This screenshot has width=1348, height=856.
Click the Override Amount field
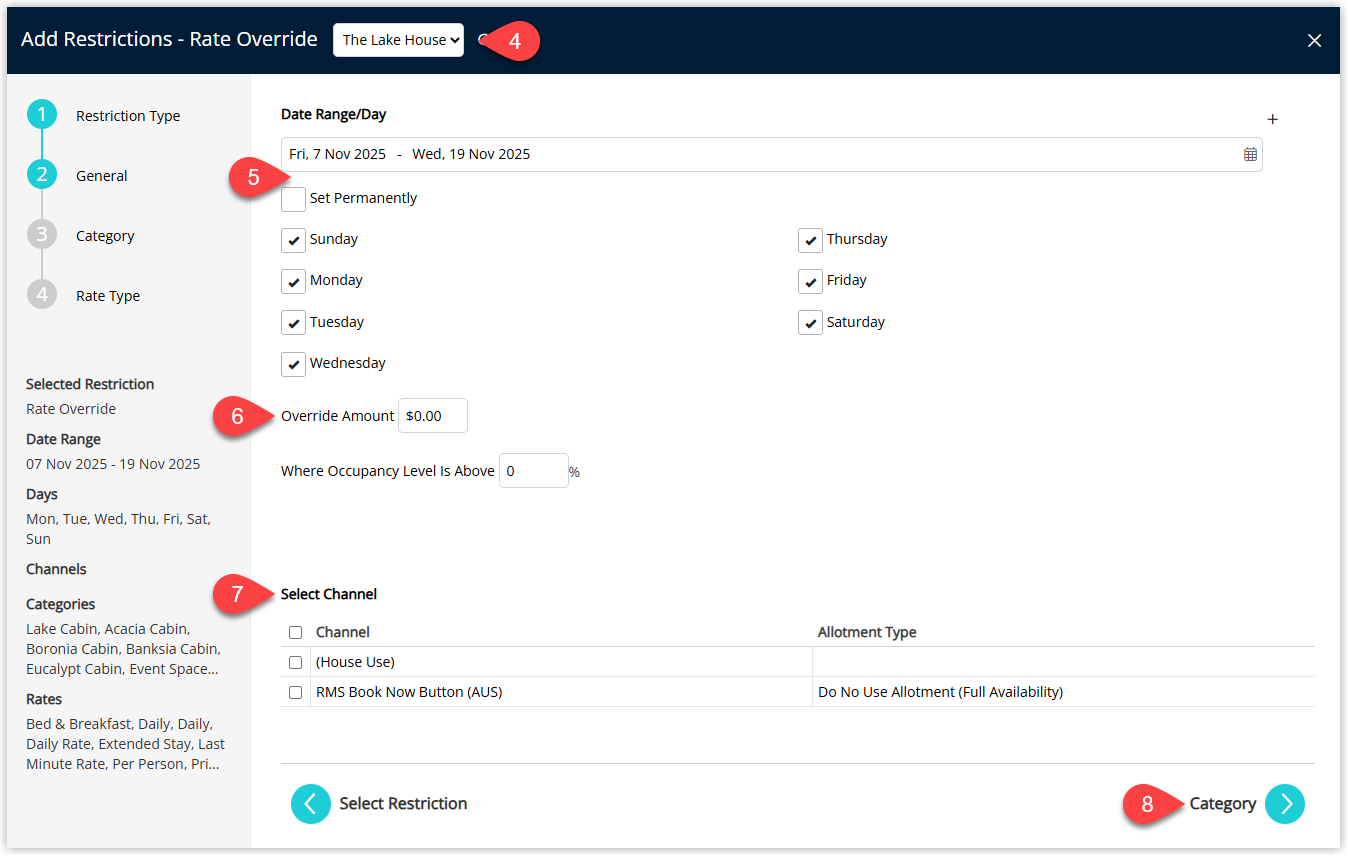point(433,416)
